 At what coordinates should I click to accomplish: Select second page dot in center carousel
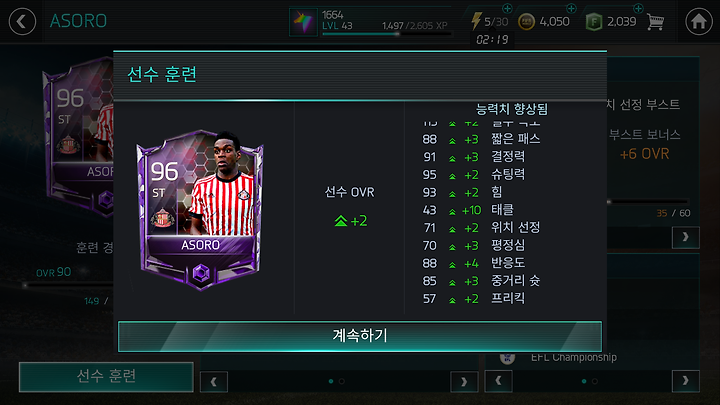(342, 381)
